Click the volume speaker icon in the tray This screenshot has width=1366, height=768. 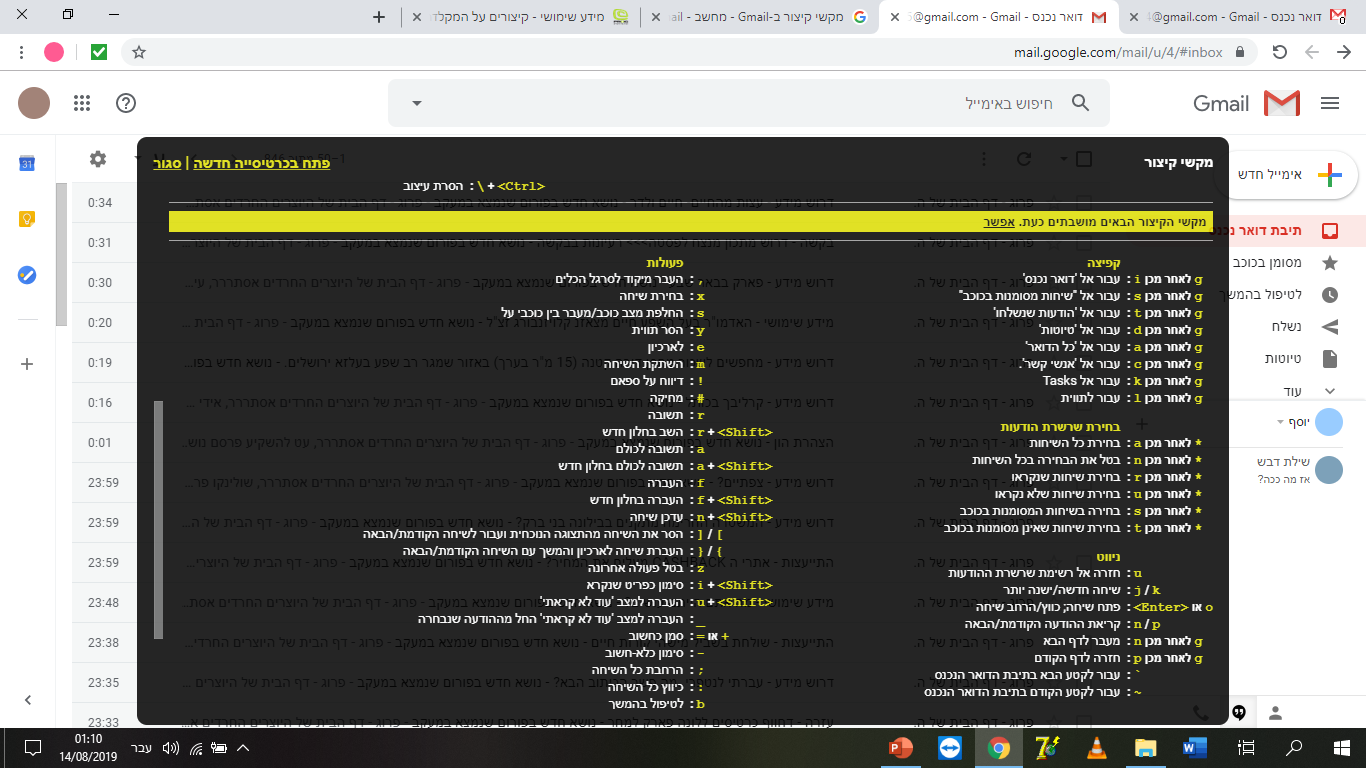pos(169,747)
